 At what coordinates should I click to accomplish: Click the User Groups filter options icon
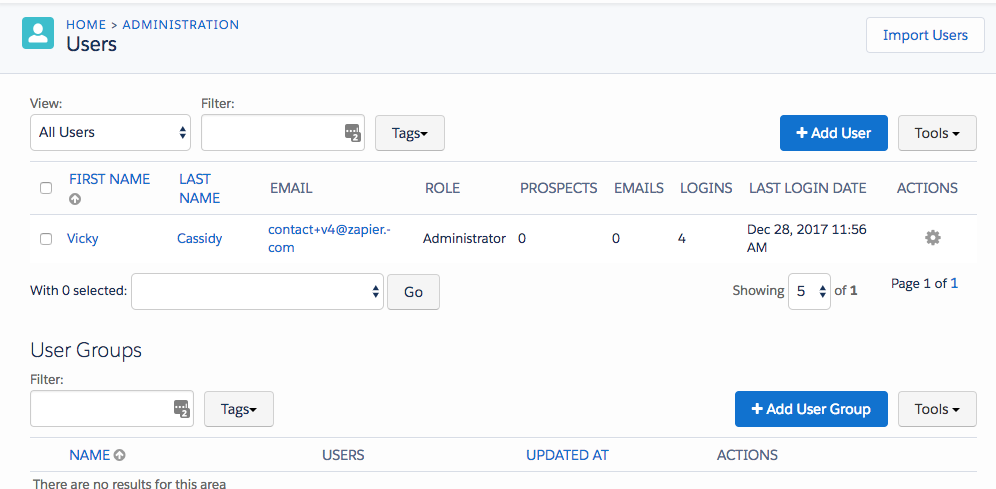click(x=182, y=409)
